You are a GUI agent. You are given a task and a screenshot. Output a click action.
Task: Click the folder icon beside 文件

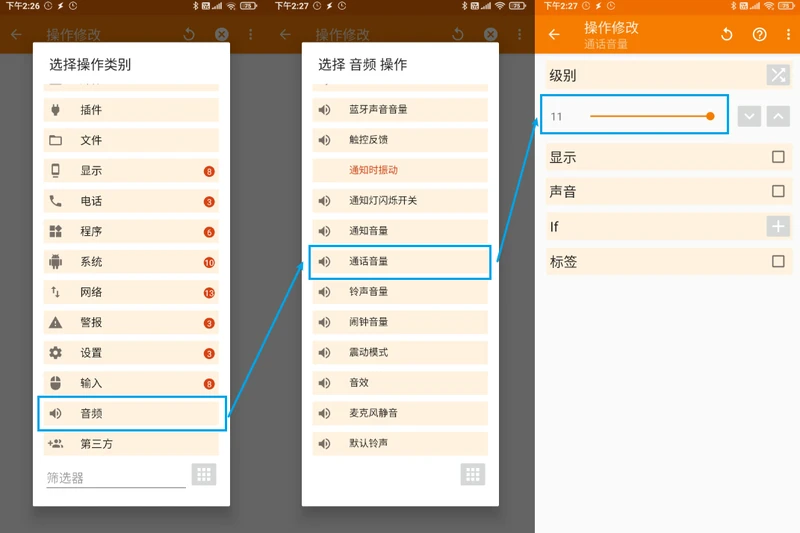click(56, 140)
